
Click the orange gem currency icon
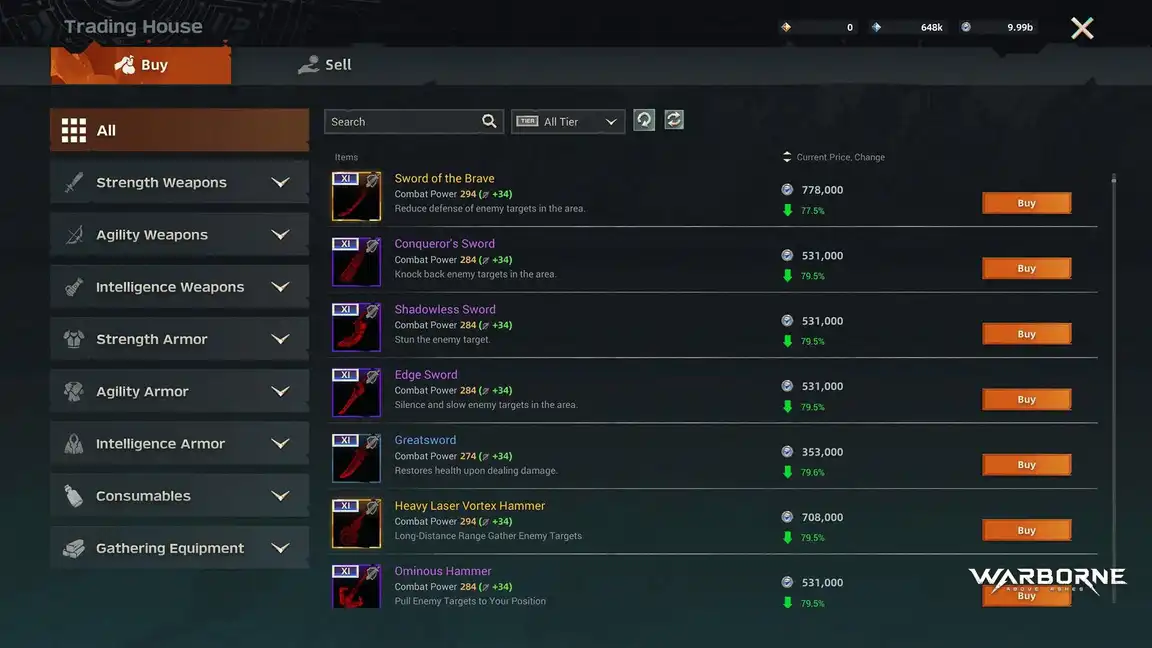click(x=786, y=27)
